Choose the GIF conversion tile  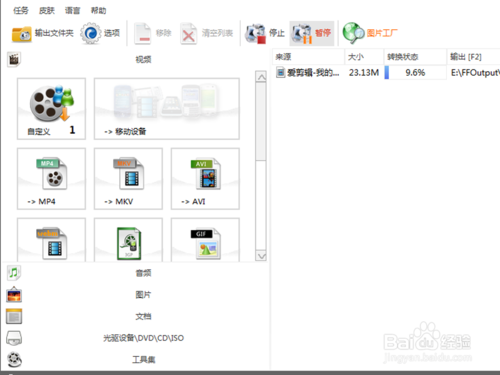pyautogui.click(x=205, y=240)
